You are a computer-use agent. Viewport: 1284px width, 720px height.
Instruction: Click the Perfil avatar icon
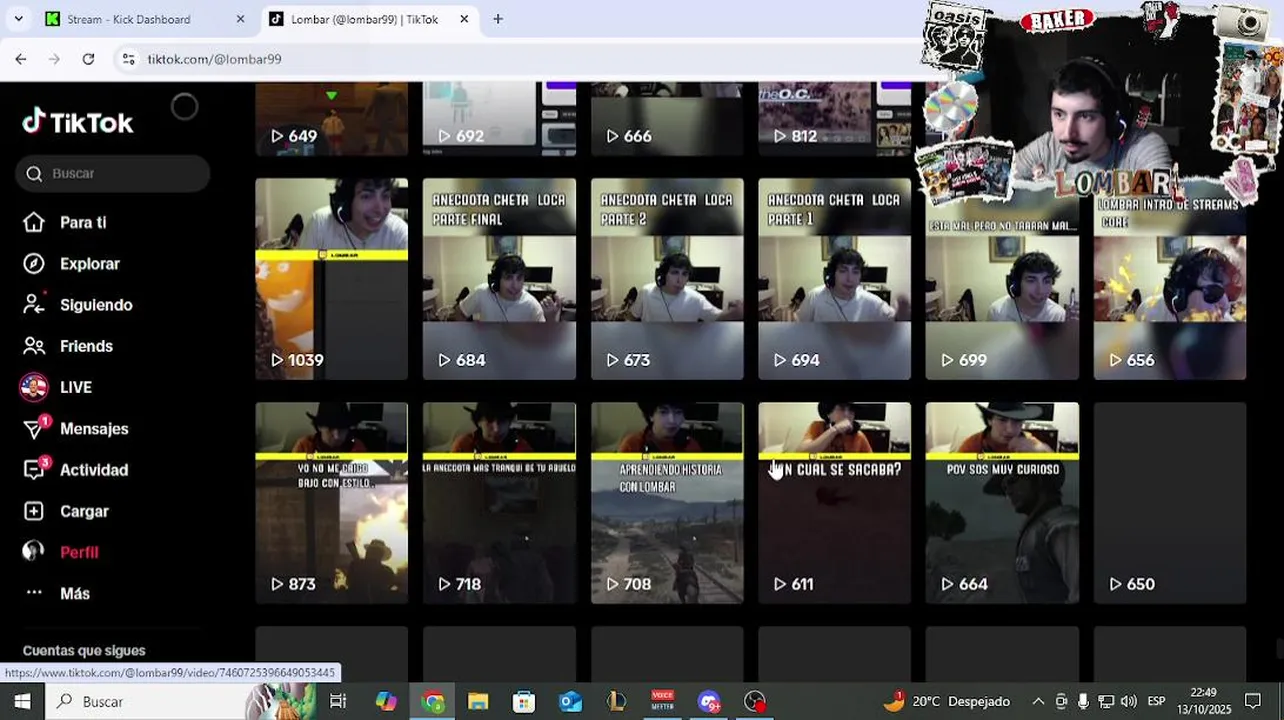(34, 552)
